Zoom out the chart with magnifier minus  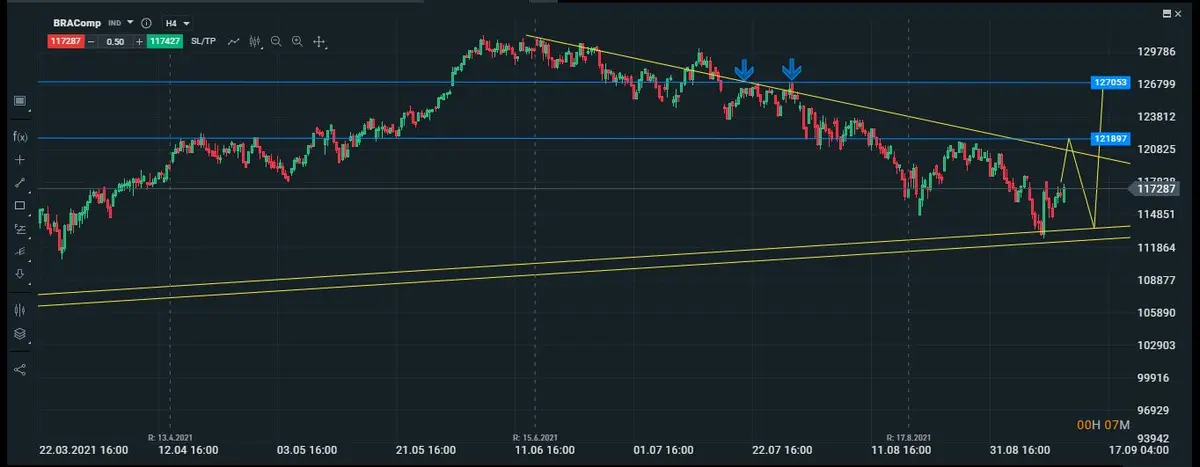tap(277, 41)
